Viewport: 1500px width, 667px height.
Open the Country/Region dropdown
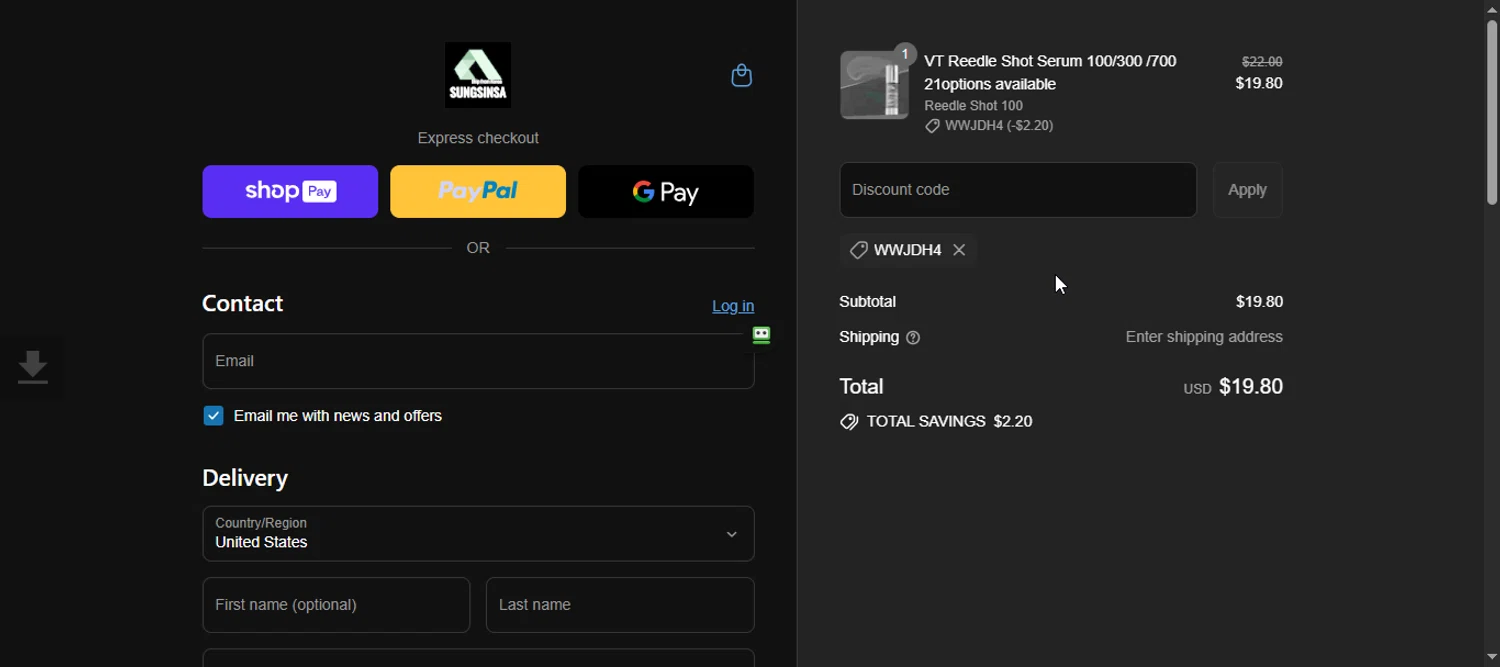[x=478, y=534]
